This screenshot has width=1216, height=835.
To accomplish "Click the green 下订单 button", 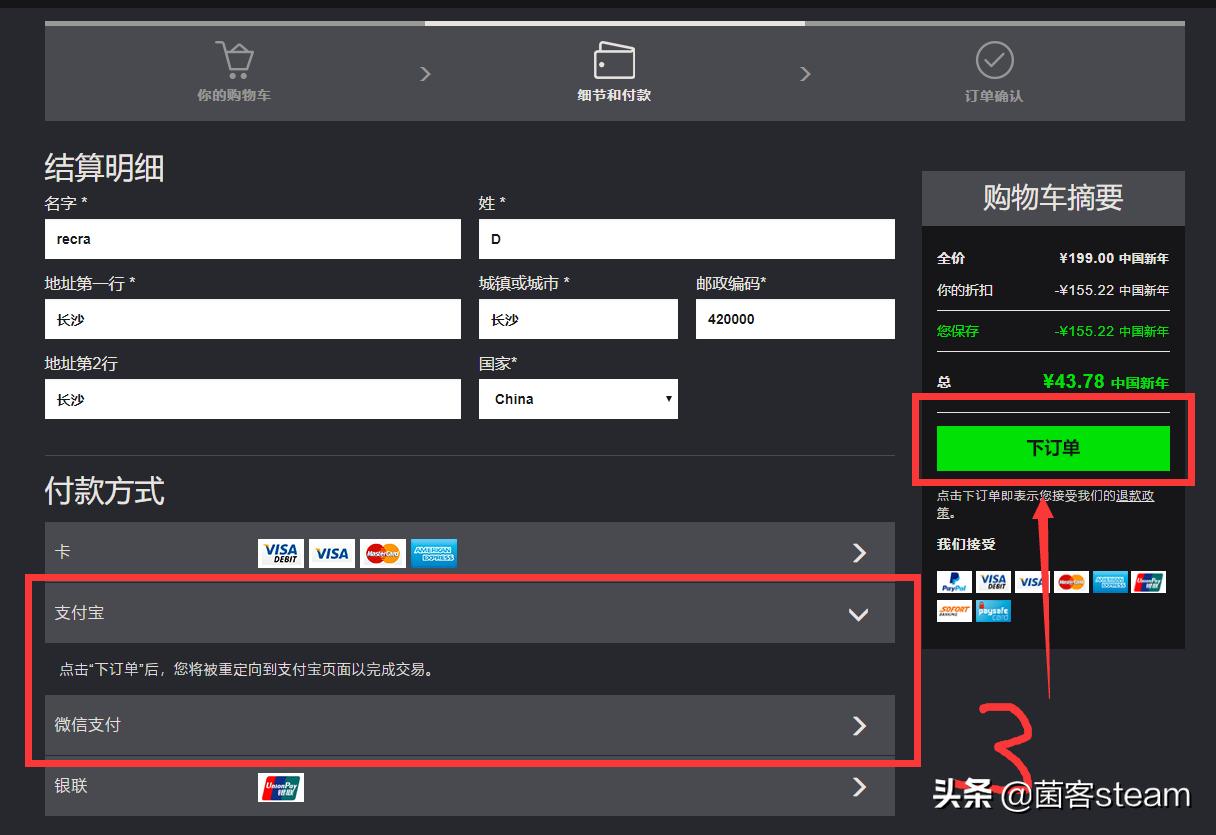I will point(1053,448).
